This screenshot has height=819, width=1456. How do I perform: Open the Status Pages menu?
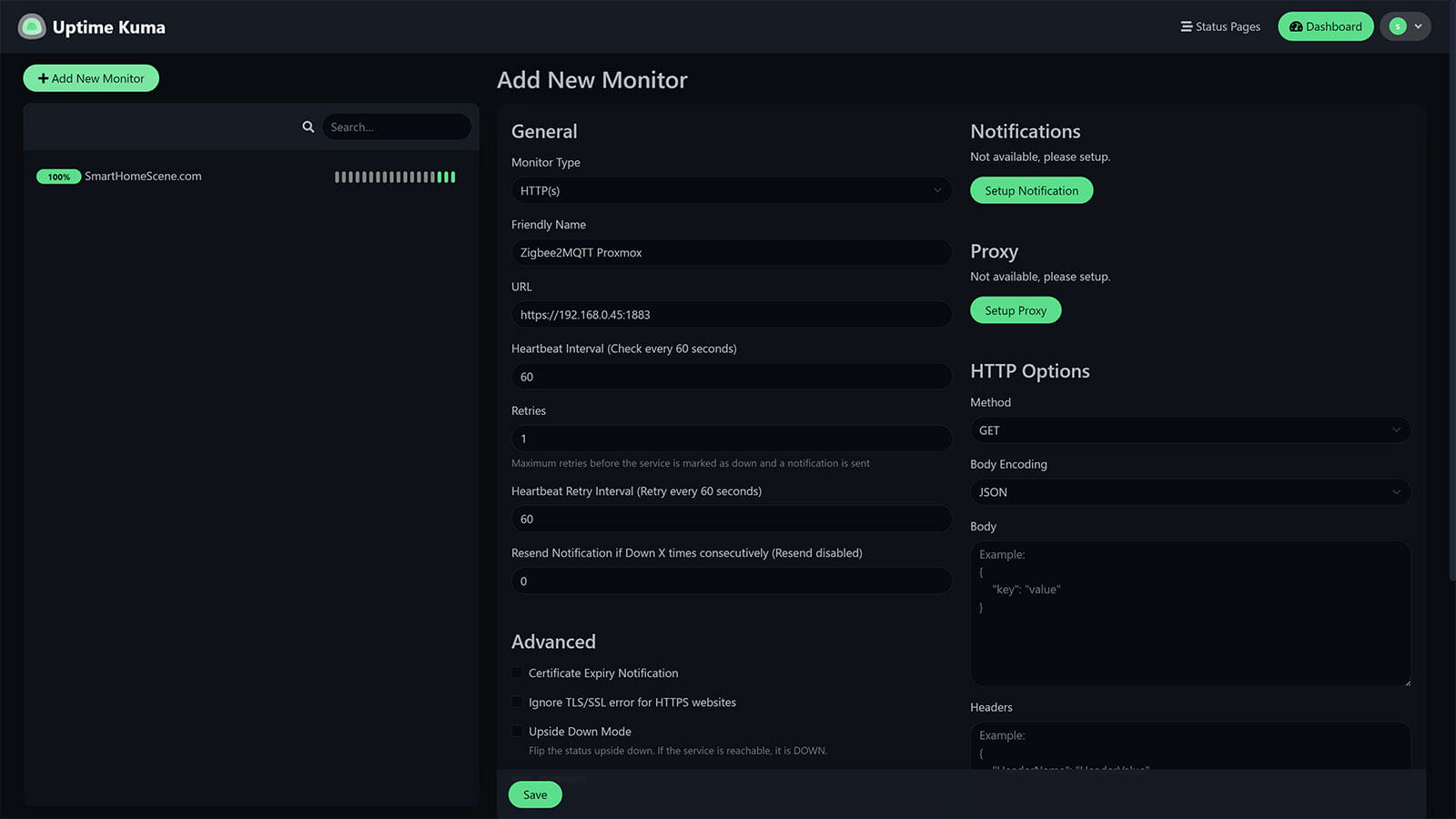pyautogui.click(x=1220, y=26)
